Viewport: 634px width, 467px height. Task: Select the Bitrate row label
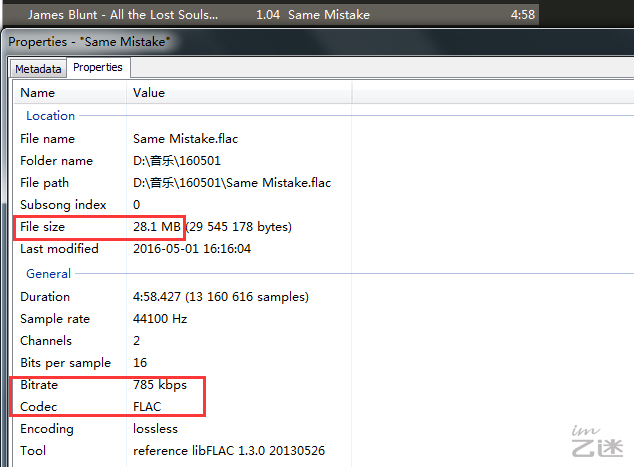point(39,385)
